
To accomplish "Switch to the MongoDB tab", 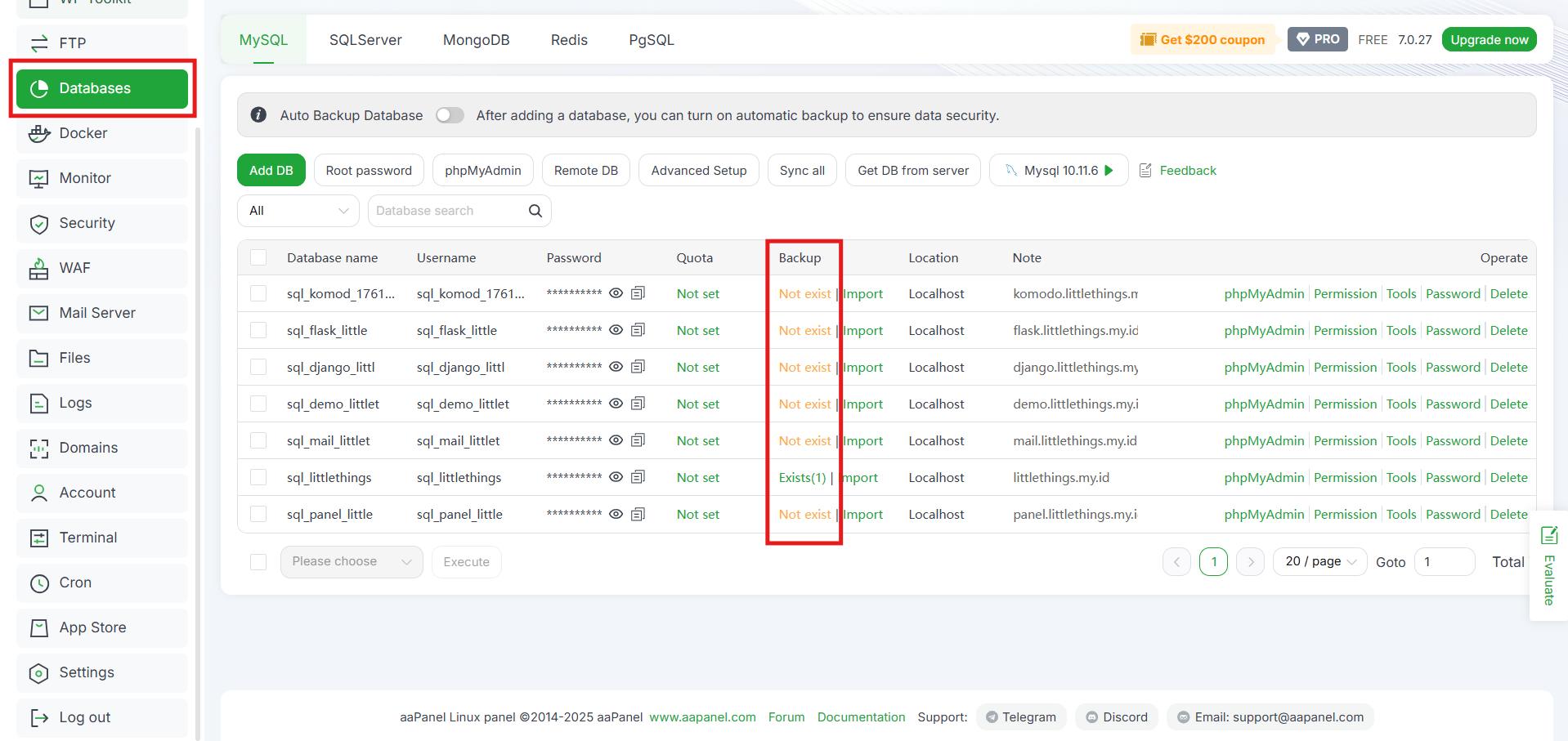I will click(476, 39).
